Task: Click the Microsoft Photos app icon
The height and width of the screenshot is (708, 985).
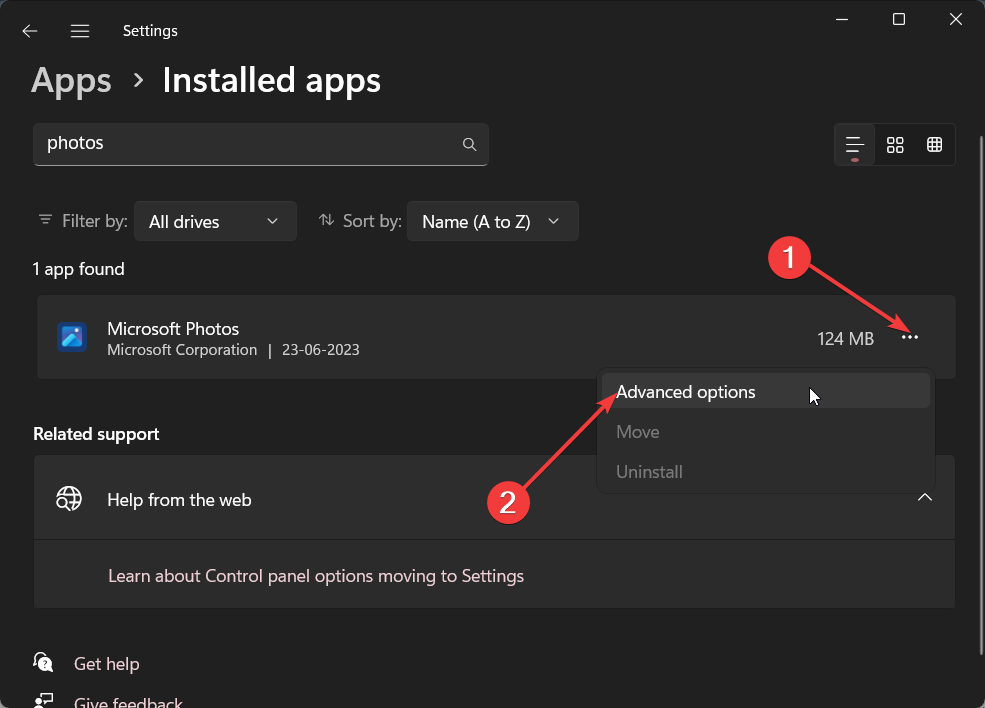Action: 72,337
